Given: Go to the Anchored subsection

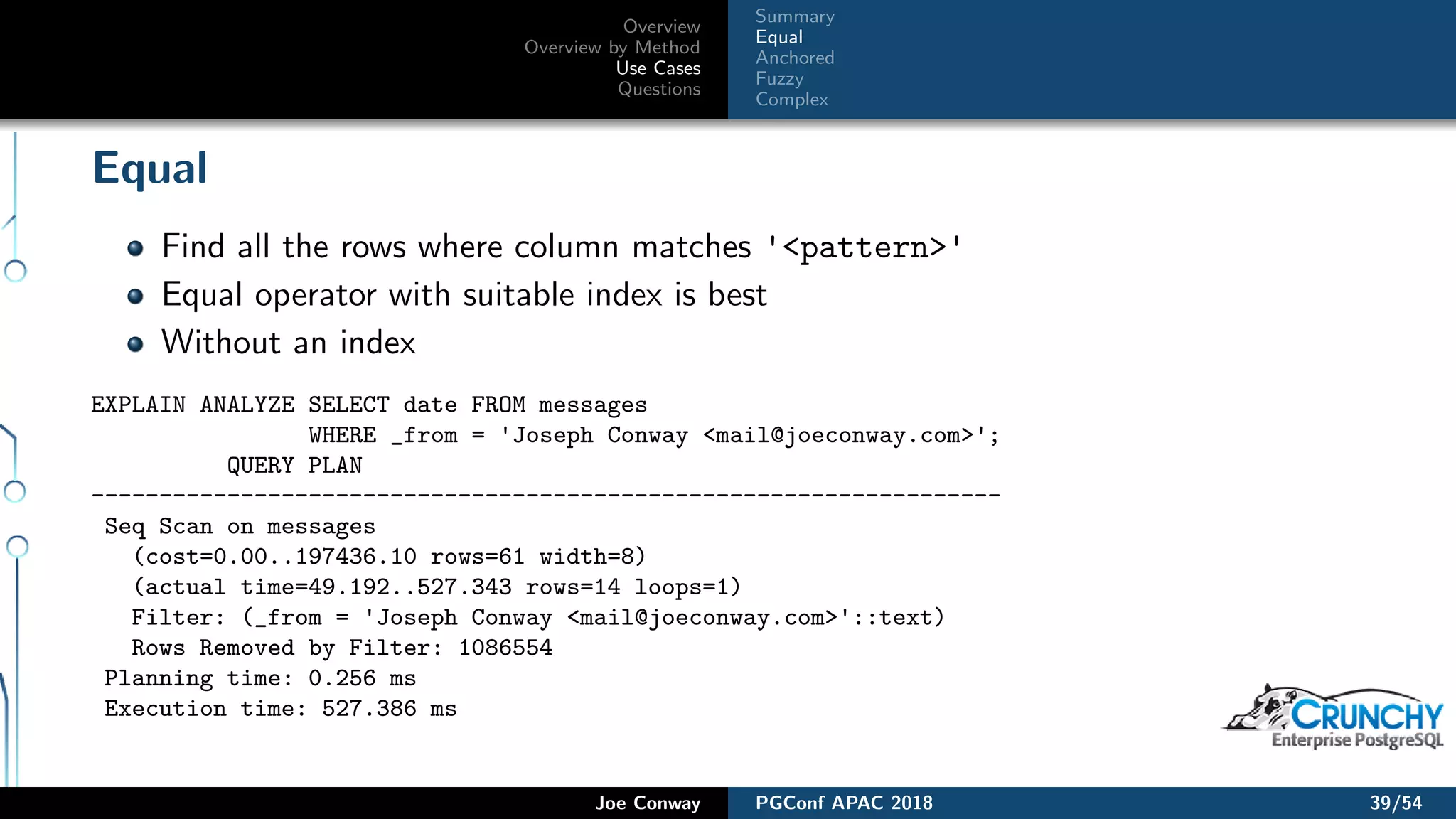Looking at the screenshot, I should (795, 58).
